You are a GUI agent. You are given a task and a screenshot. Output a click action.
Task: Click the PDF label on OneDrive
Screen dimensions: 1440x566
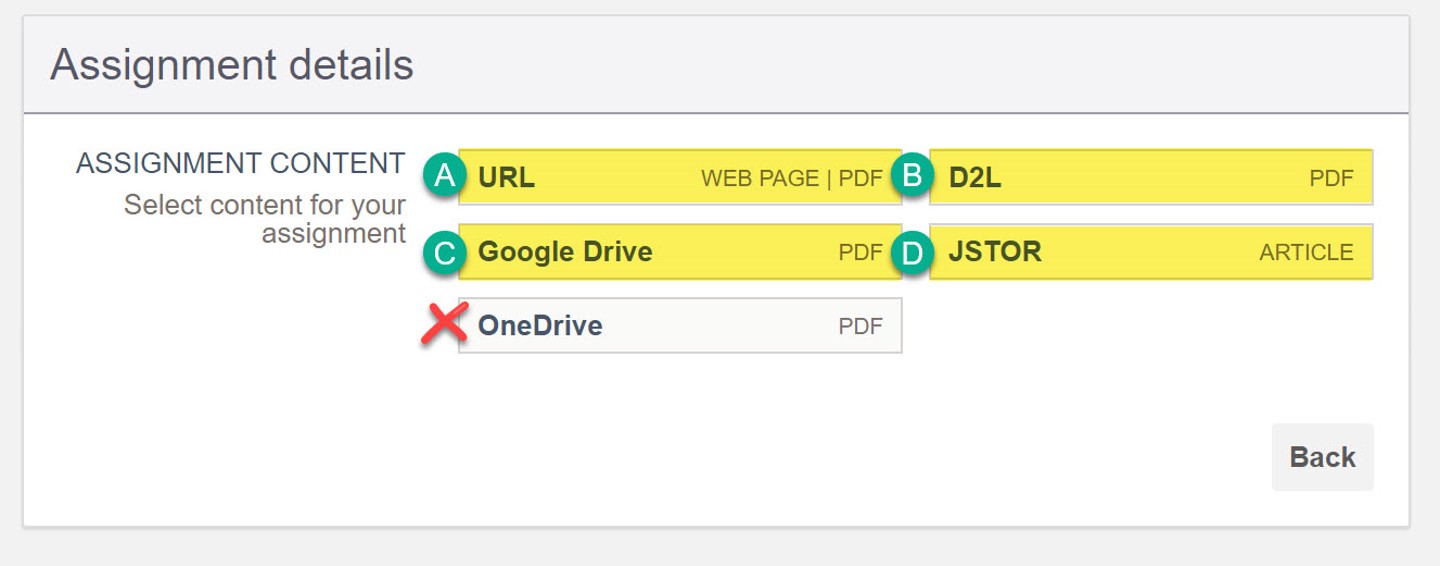860,326
